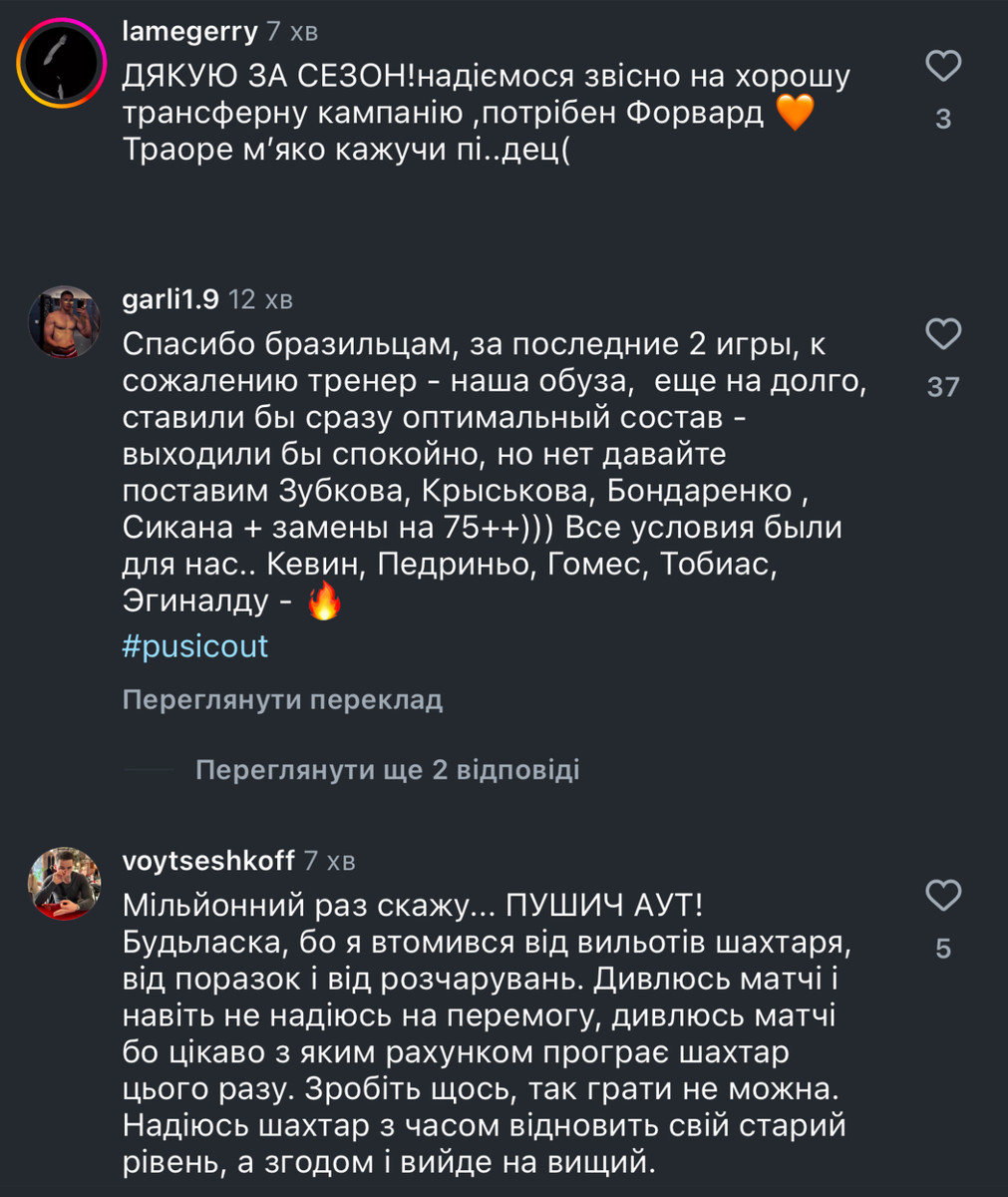Screen dimensions: 1008x1197
Task: Tap the heart on garli1.9's comment
Action: point(942,333)
